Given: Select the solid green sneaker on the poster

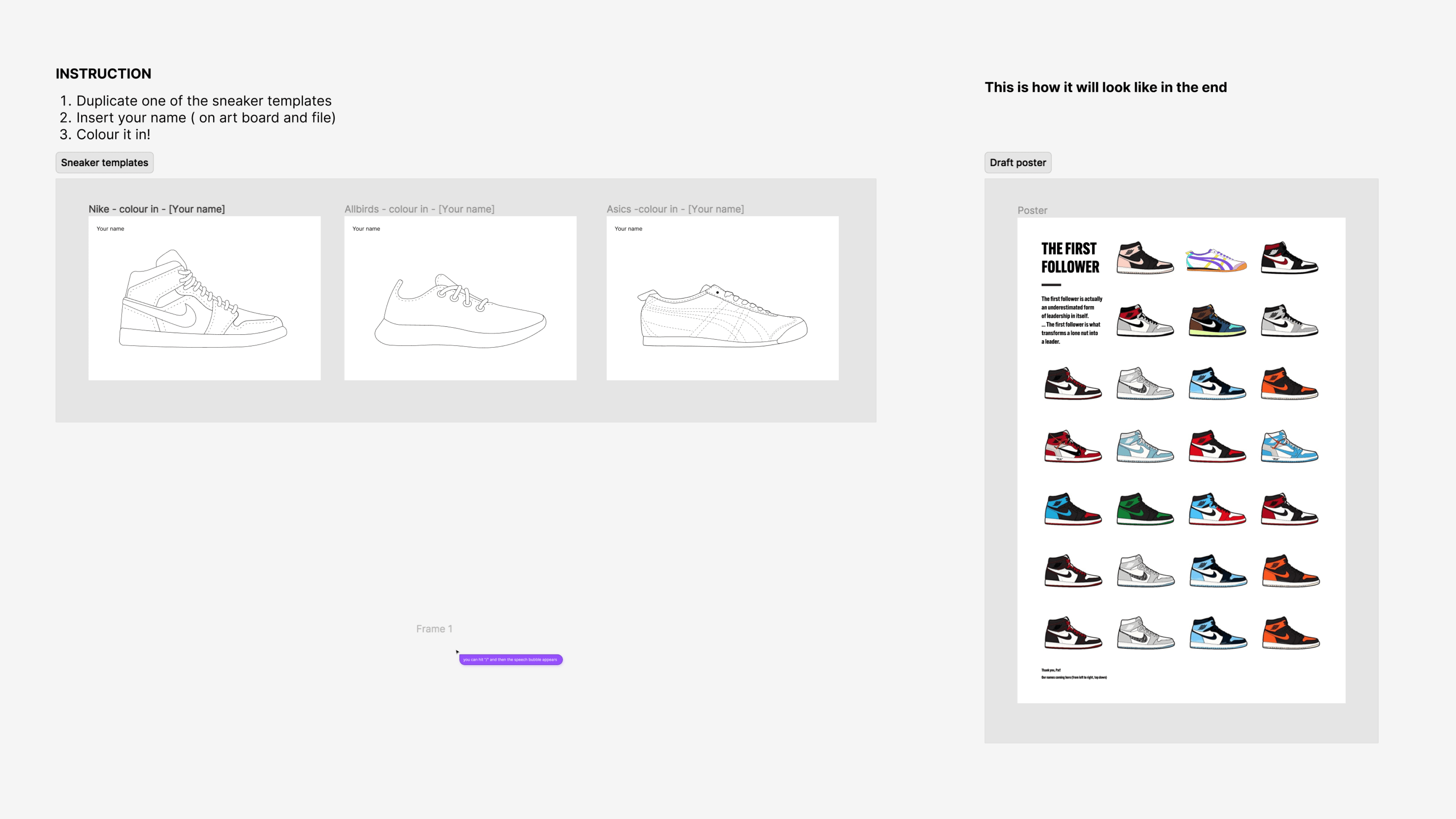Looking at the screenshot, I should point(1145,509).
